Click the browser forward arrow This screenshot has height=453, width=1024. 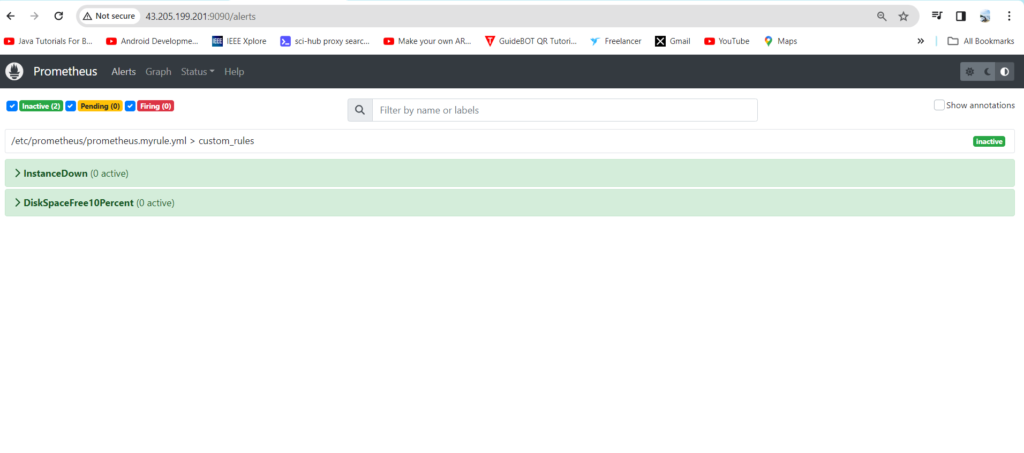click(35, 16)
